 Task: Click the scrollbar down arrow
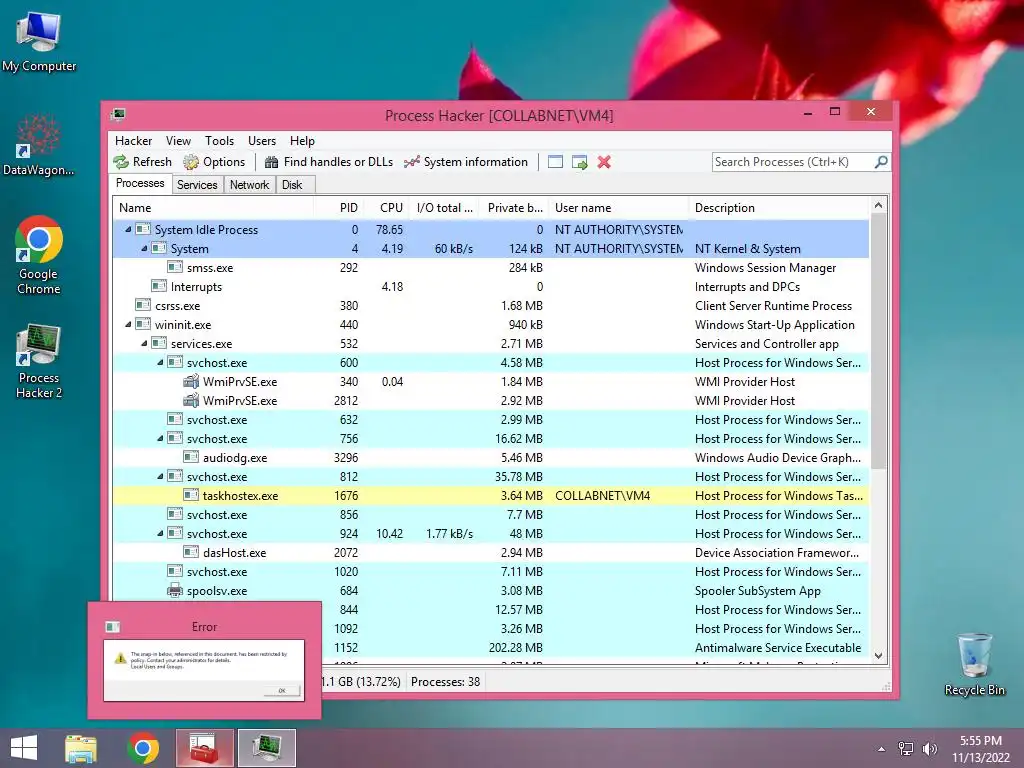[x=878, y=656]
